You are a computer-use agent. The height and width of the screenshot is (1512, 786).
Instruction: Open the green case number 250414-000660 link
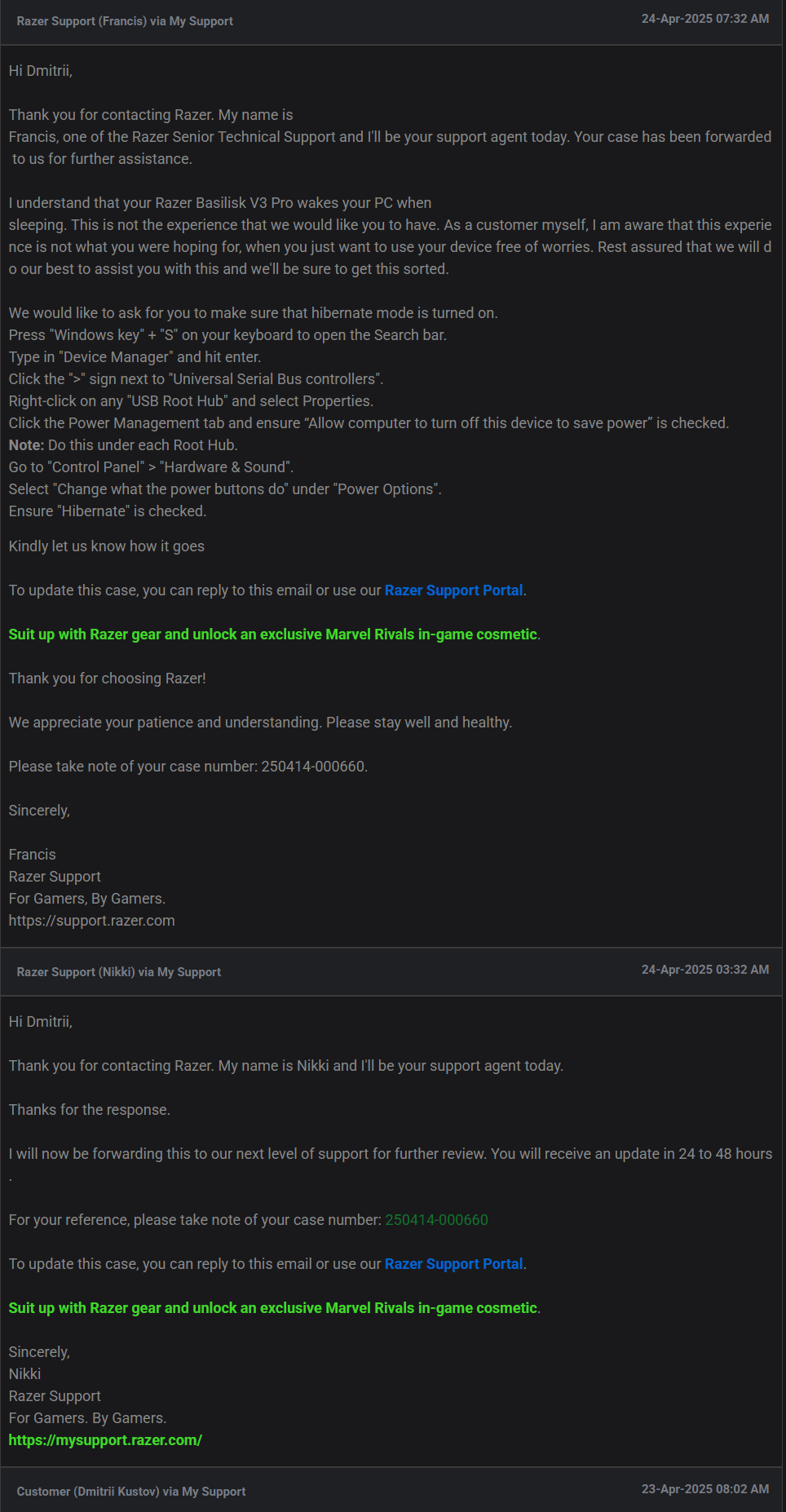[436, 1220]
